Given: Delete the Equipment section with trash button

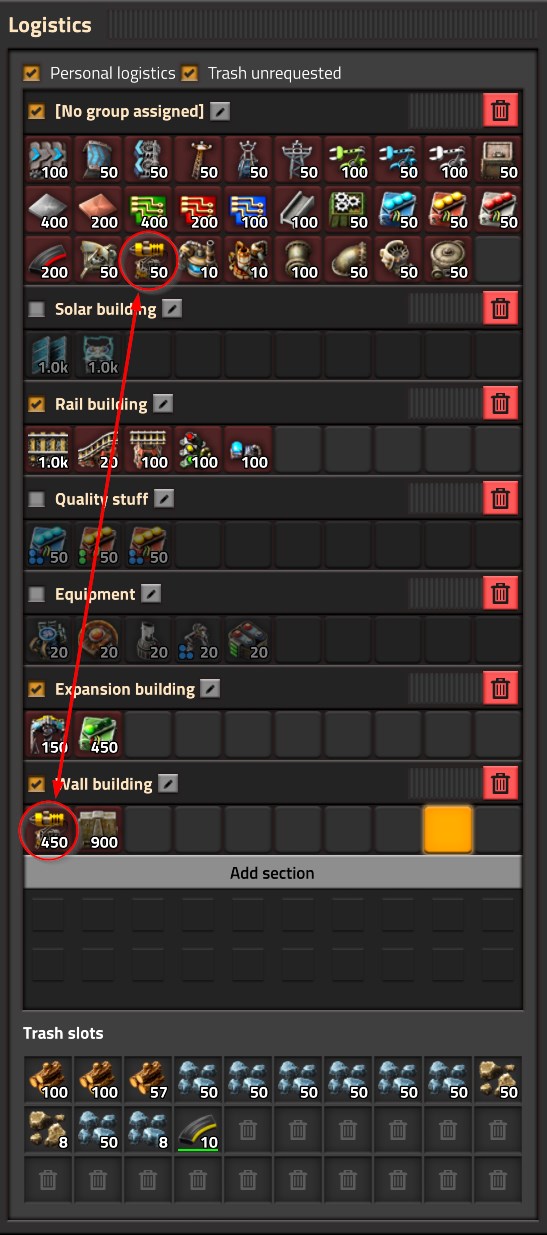Looking at the screenshot, I should (x=501, y=594).
